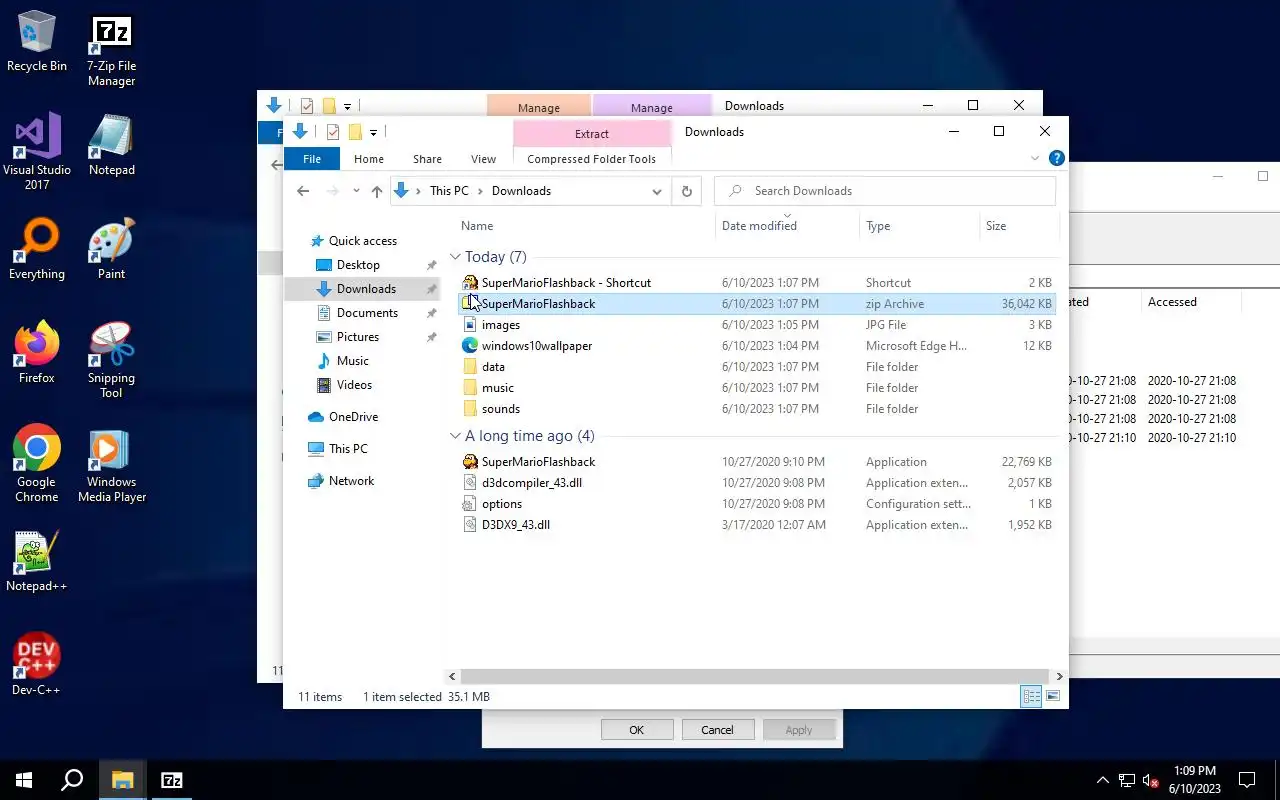1280x800 pixels.
Task: Switch to details view layout icon
Action: 1031,696
